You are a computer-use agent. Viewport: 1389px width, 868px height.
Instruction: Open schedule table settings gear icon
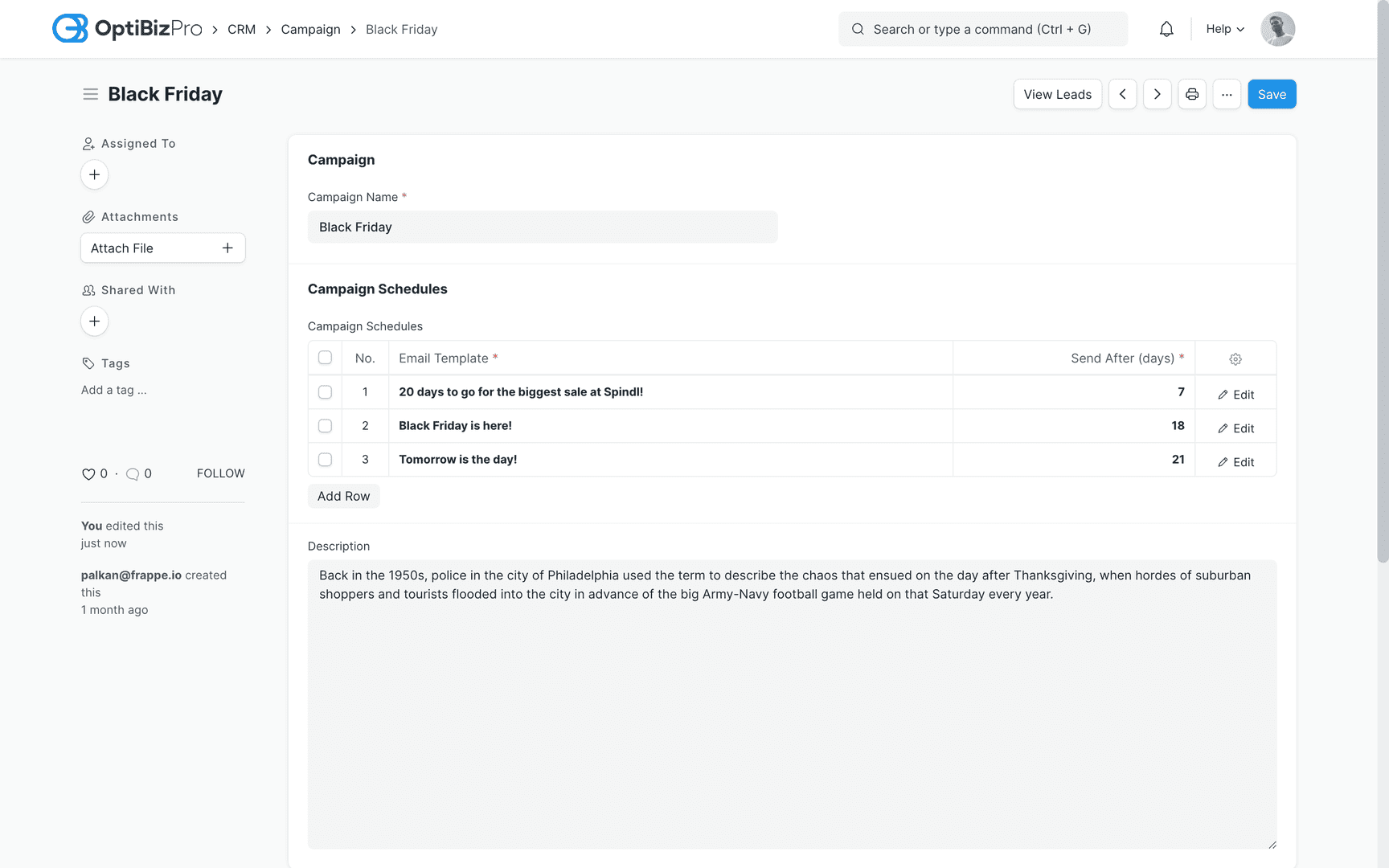(1235, 358)
